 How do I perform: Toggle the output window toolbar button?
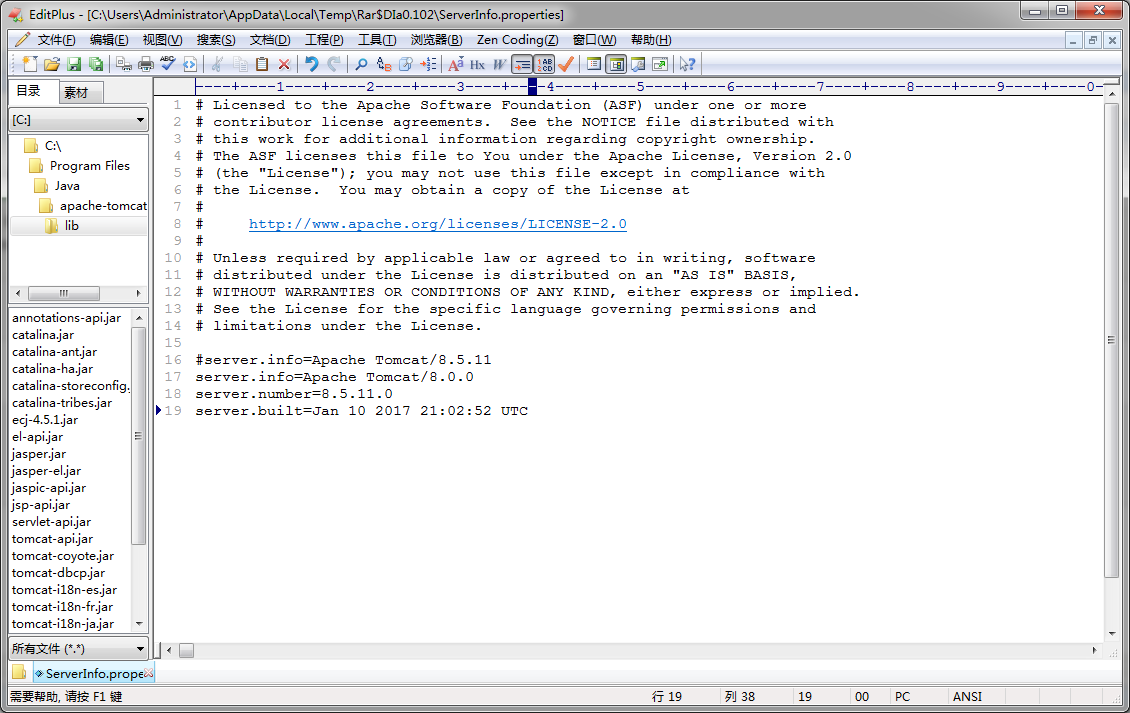(638, 64)
